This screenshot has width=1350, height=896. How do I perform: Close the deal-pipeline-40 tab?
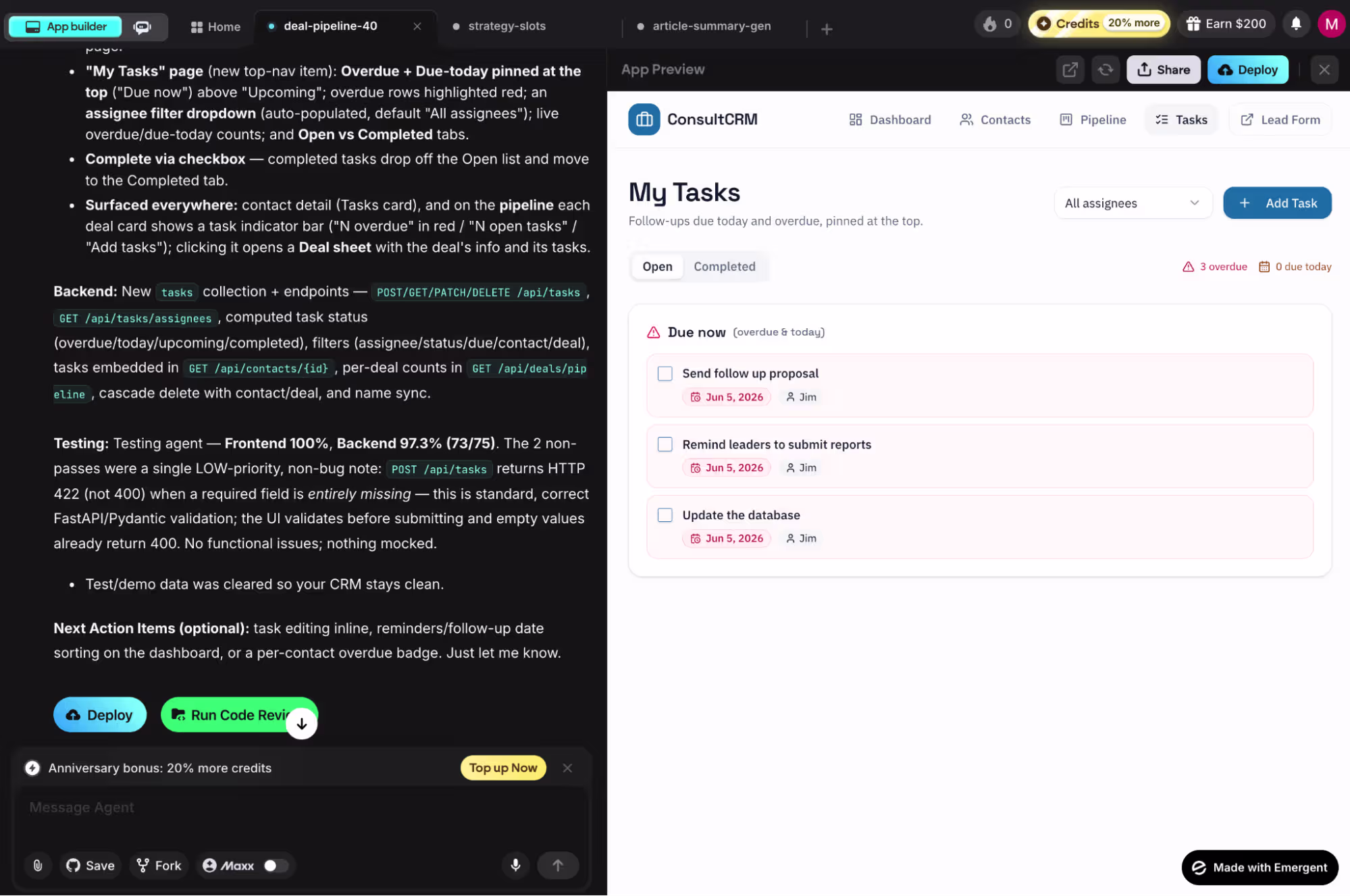(x=417, y=26)
